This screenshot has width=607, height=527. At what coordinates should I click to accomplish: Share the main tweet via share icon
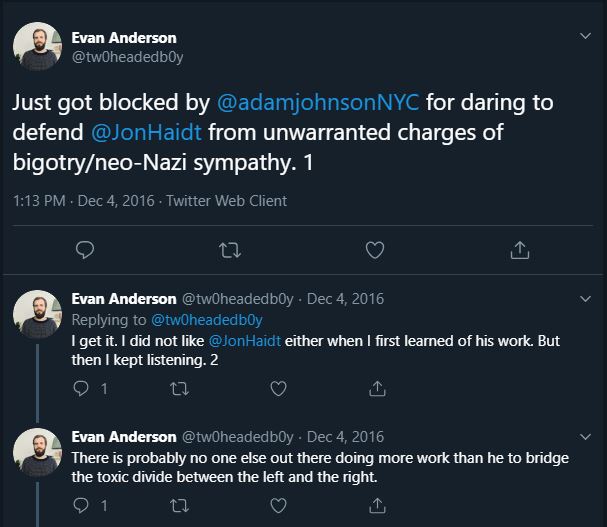tap(520, 250)
